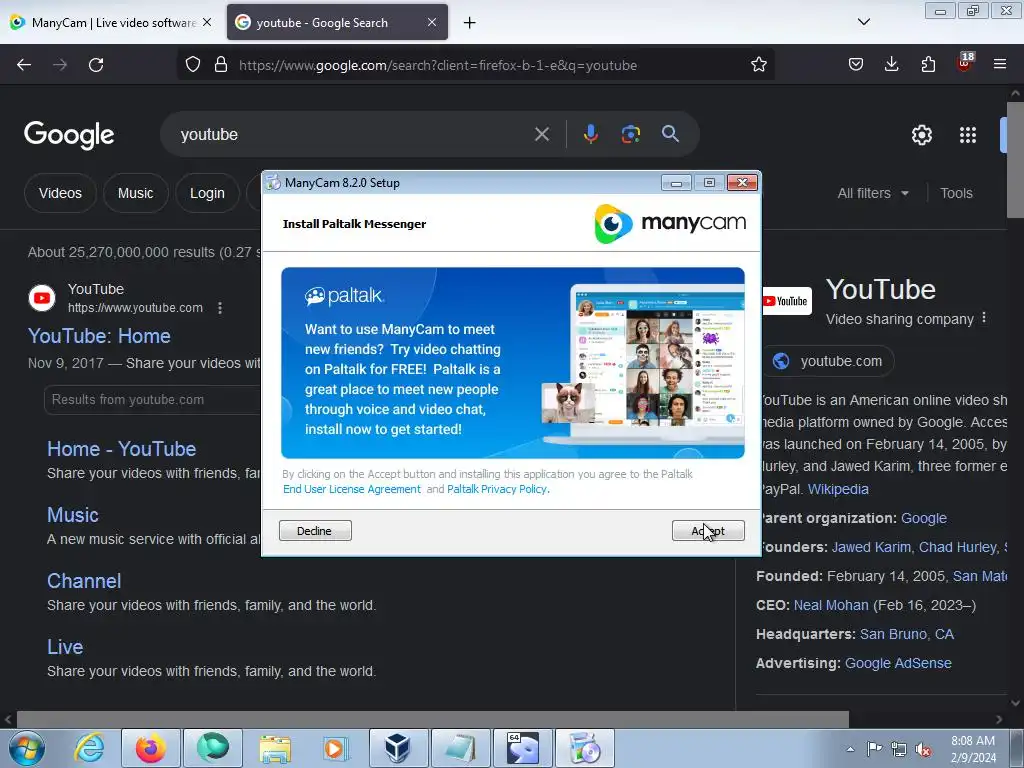Open the file explorer folder in taskbar
This screenshot has width=1024, height=768.
point(275,748)
